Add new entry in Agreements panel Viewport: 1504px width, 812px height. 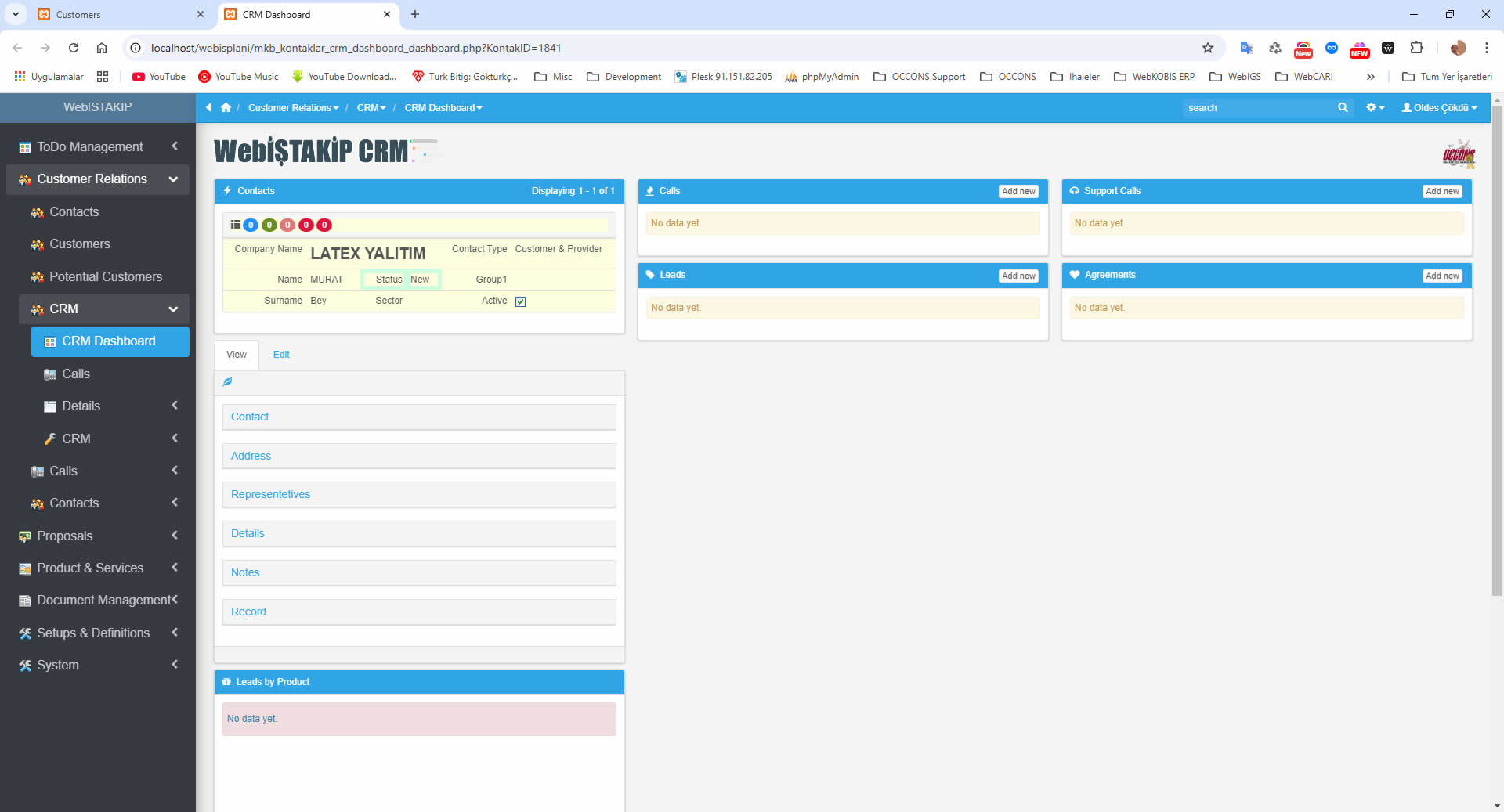pos(1442,276)
